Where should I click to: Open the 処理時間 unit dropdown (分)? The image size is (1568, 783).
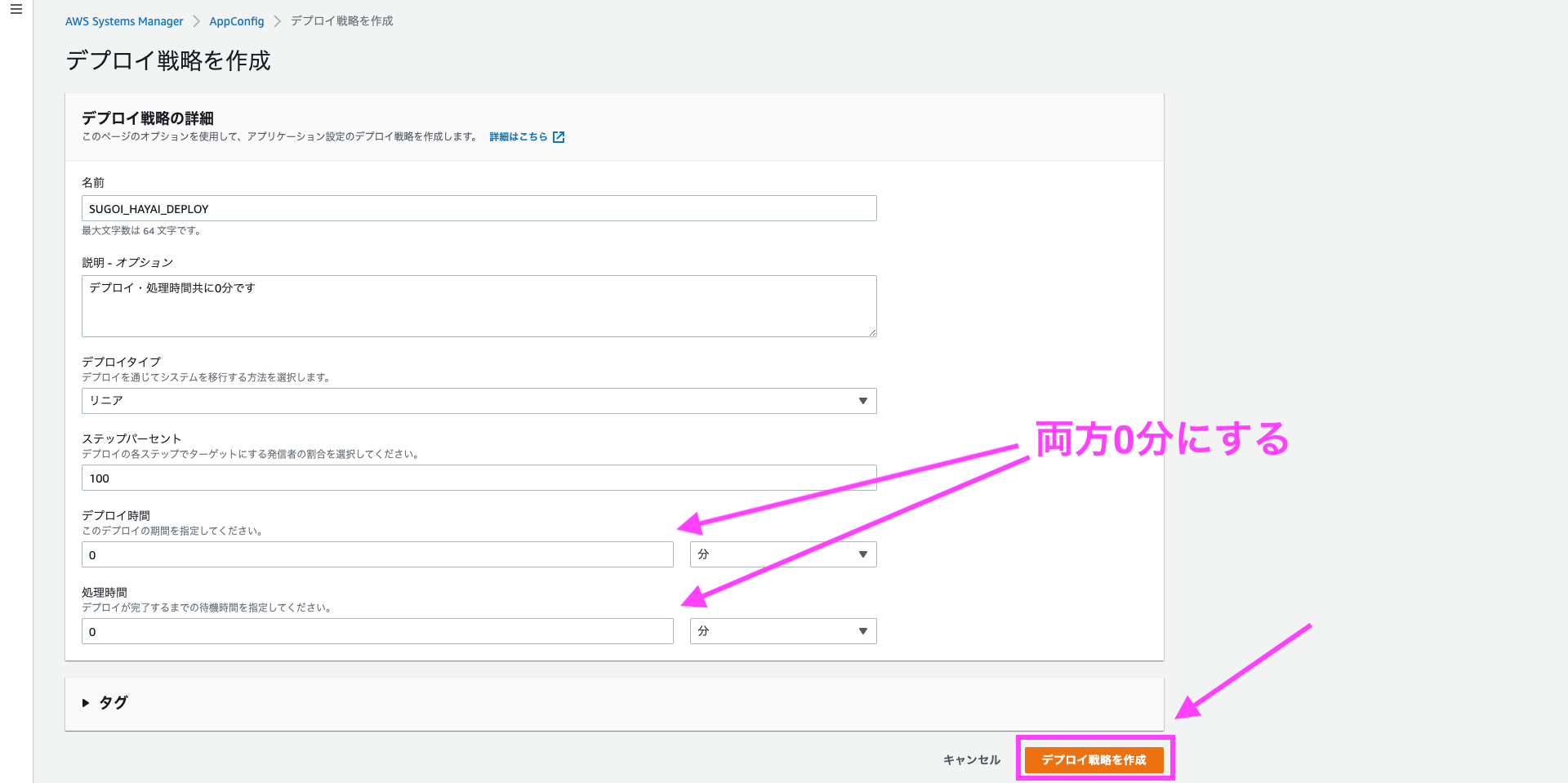(782, 631)
